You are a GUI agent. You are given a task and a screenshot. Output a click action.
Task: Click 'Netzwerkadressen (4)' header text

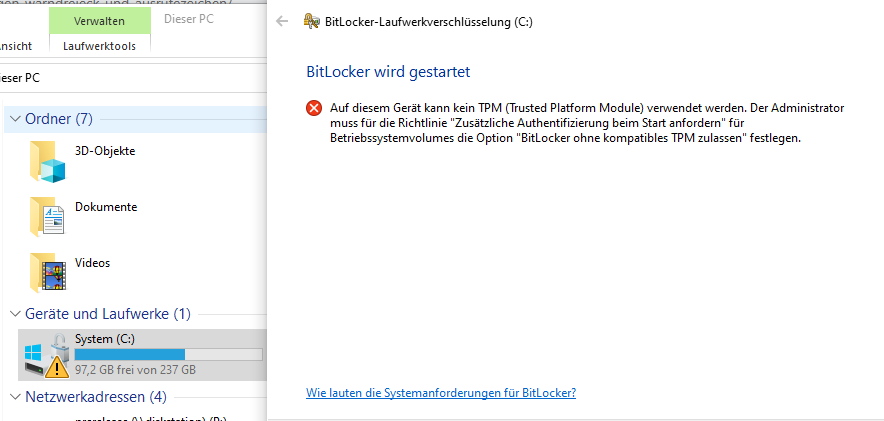click(x=96, y=397)
